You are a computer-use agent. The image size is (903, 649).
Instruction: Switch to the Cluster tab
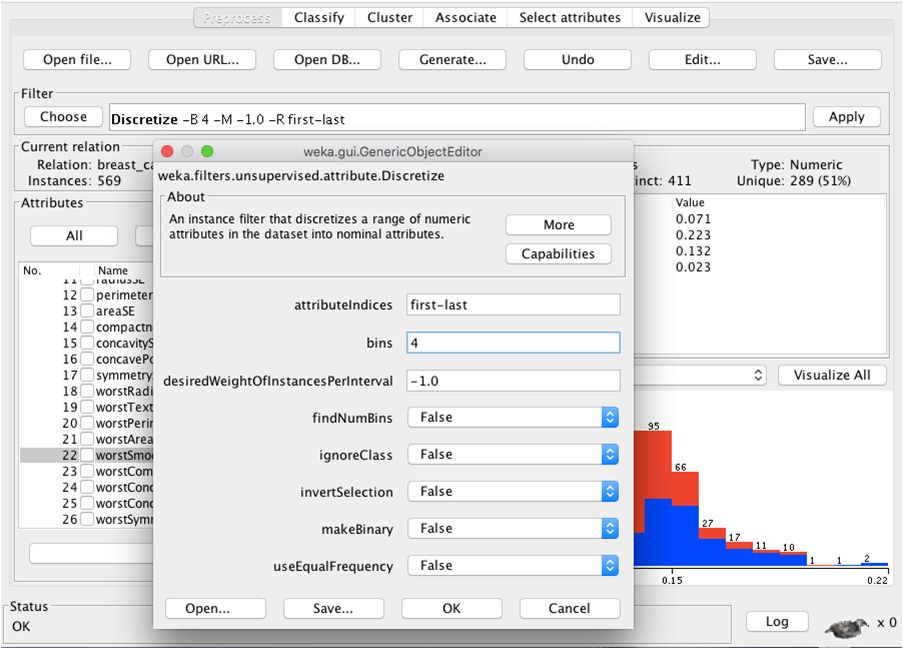pos(390,18)
